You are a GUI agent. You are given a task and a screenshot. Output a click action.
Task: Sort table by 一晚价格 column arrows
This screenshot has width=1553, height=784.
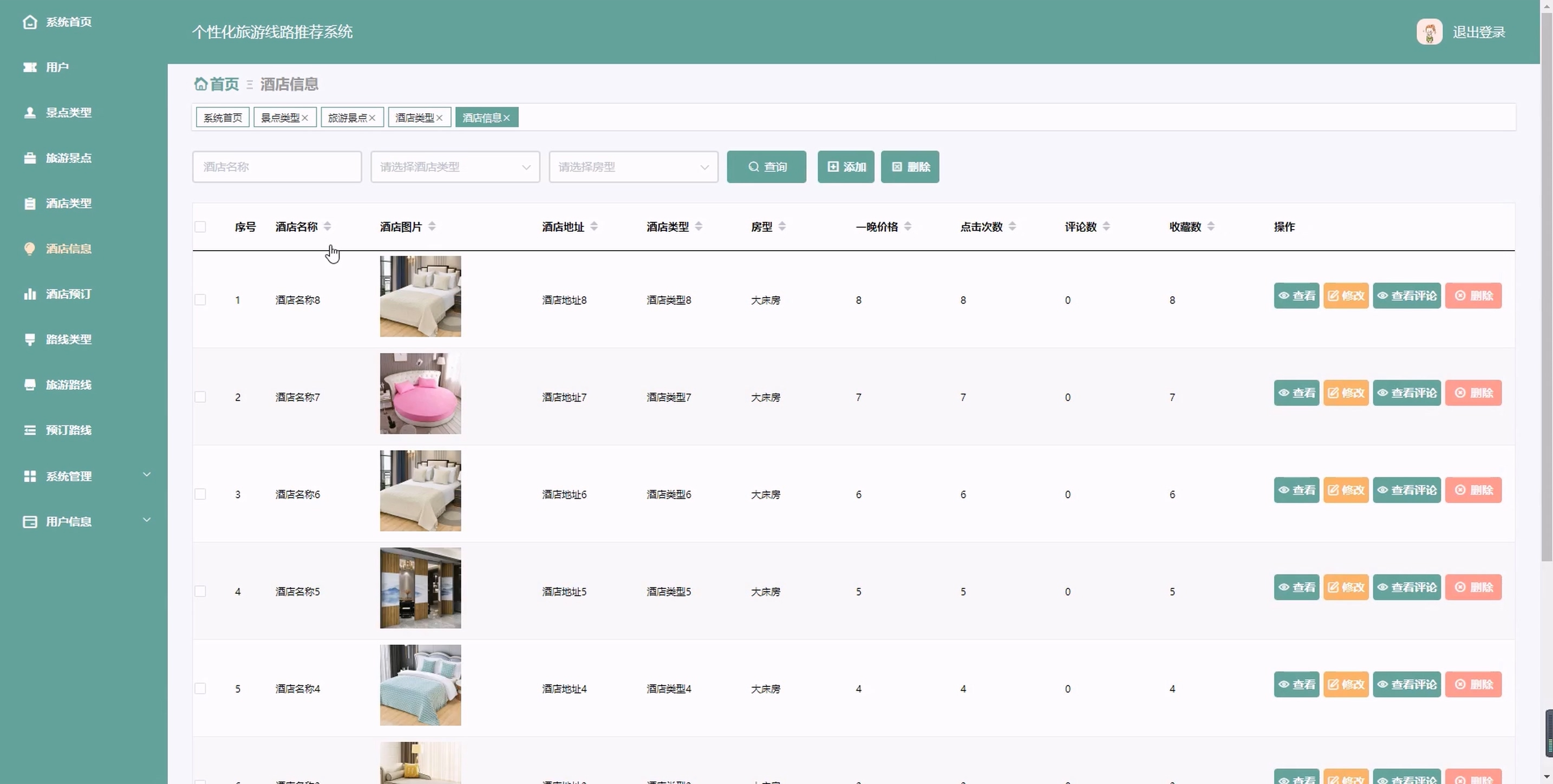coord(908,226)
